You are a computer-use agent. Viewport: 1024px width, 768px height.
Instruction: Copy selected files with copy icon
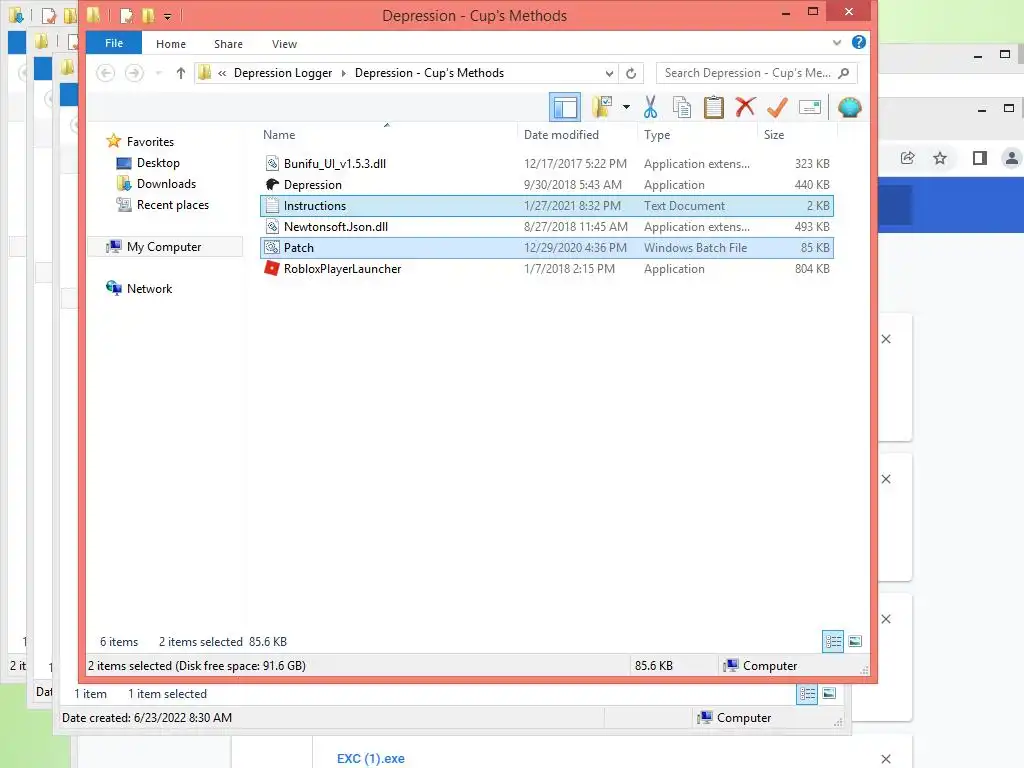(x=682, y=107)
